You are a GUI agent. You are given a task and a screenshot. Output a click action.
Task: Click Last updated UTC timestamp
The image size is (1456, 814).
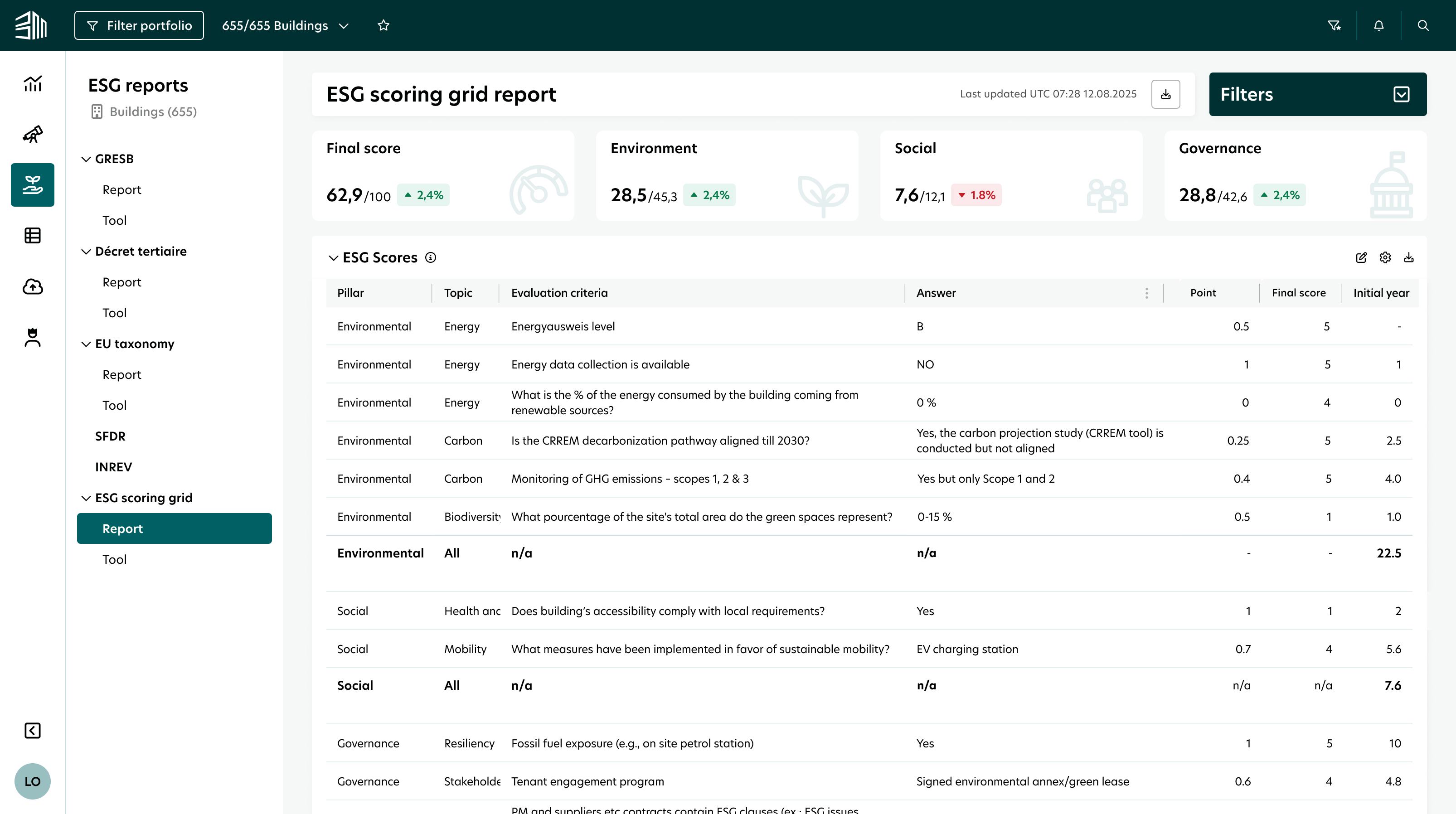tap(1048, 94)
